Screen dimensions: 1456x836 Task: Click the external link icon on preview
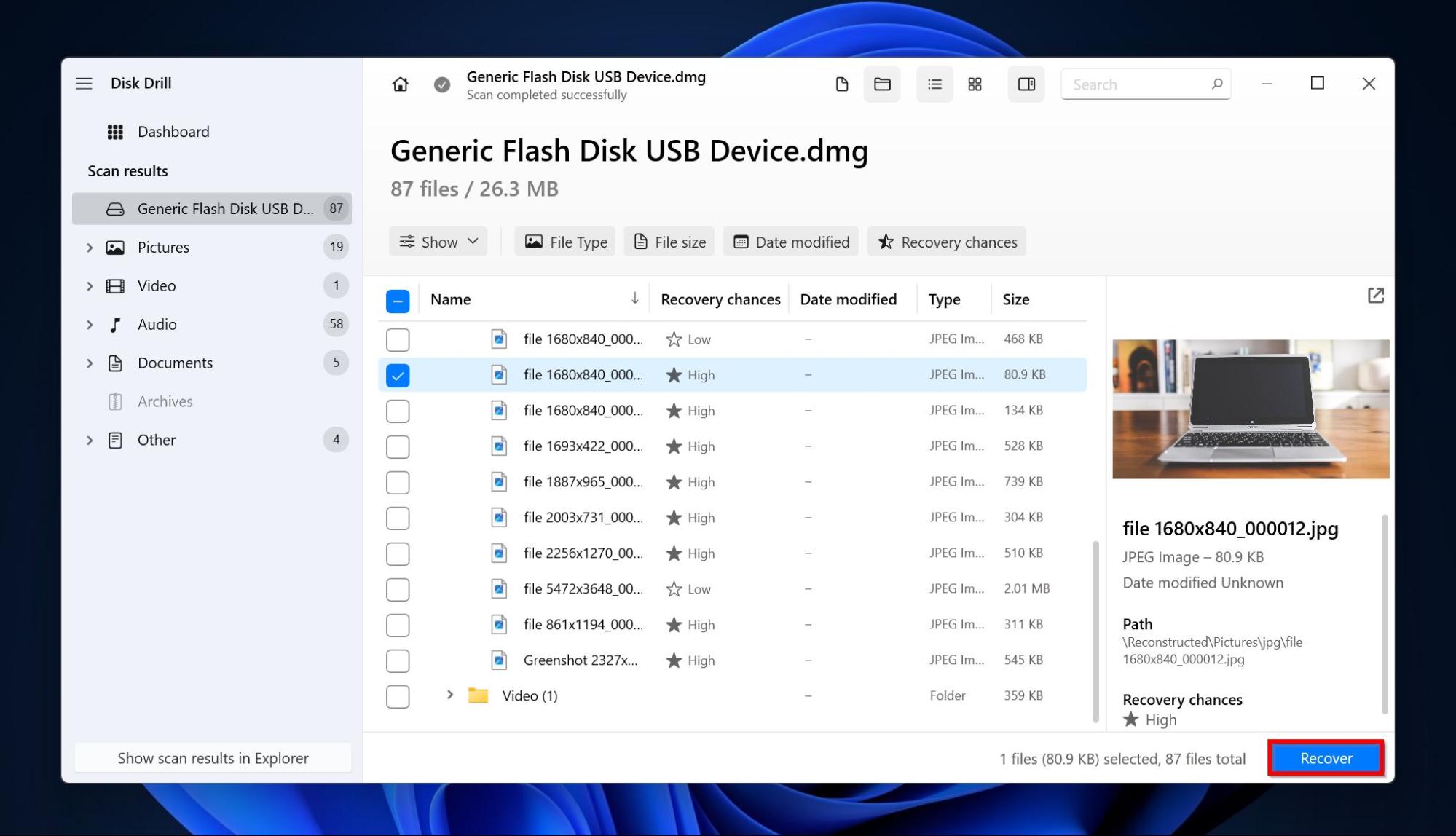[1376, 296]
